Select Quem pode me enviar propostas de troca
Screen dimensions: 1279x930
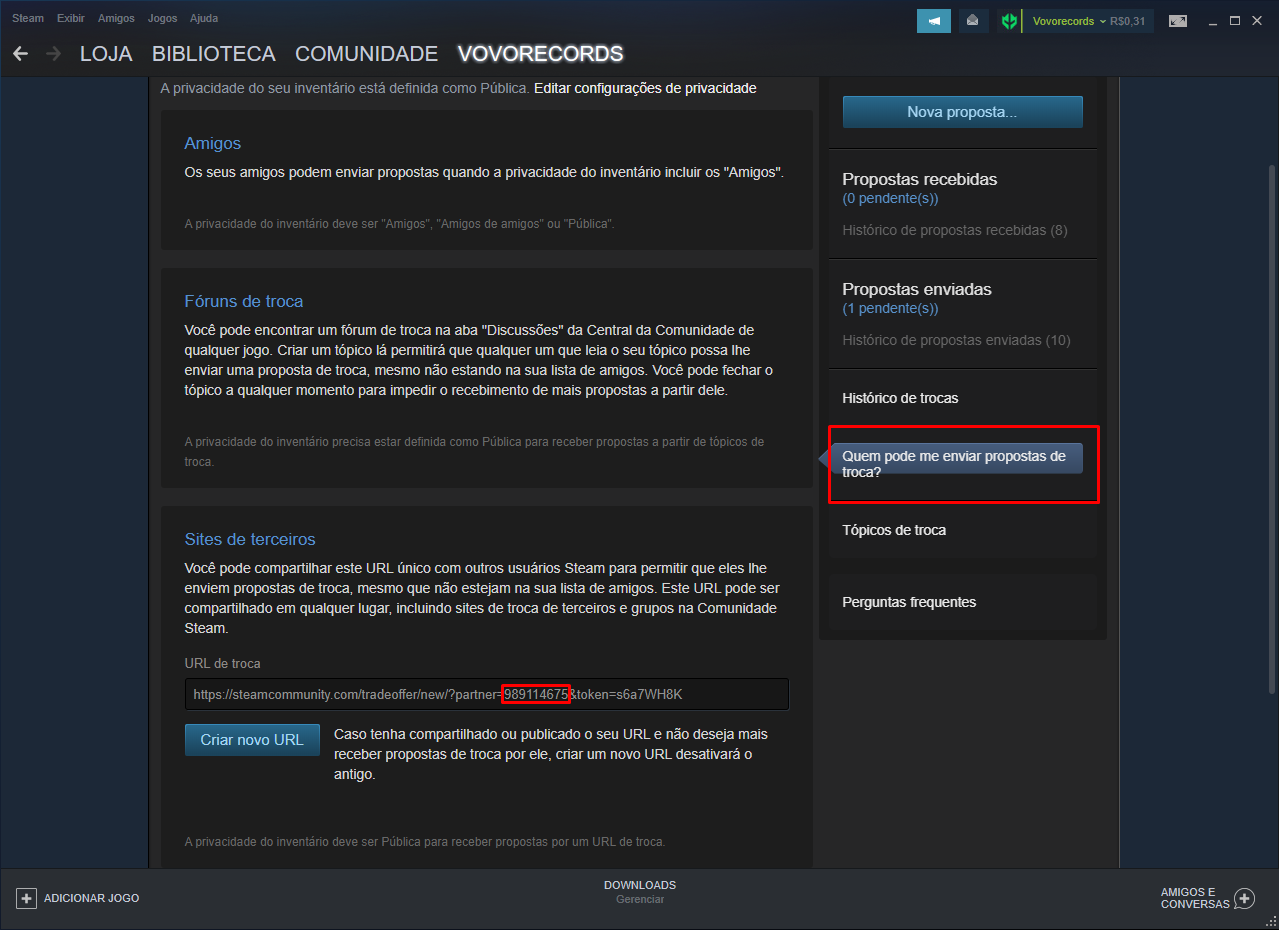(957, 464)
